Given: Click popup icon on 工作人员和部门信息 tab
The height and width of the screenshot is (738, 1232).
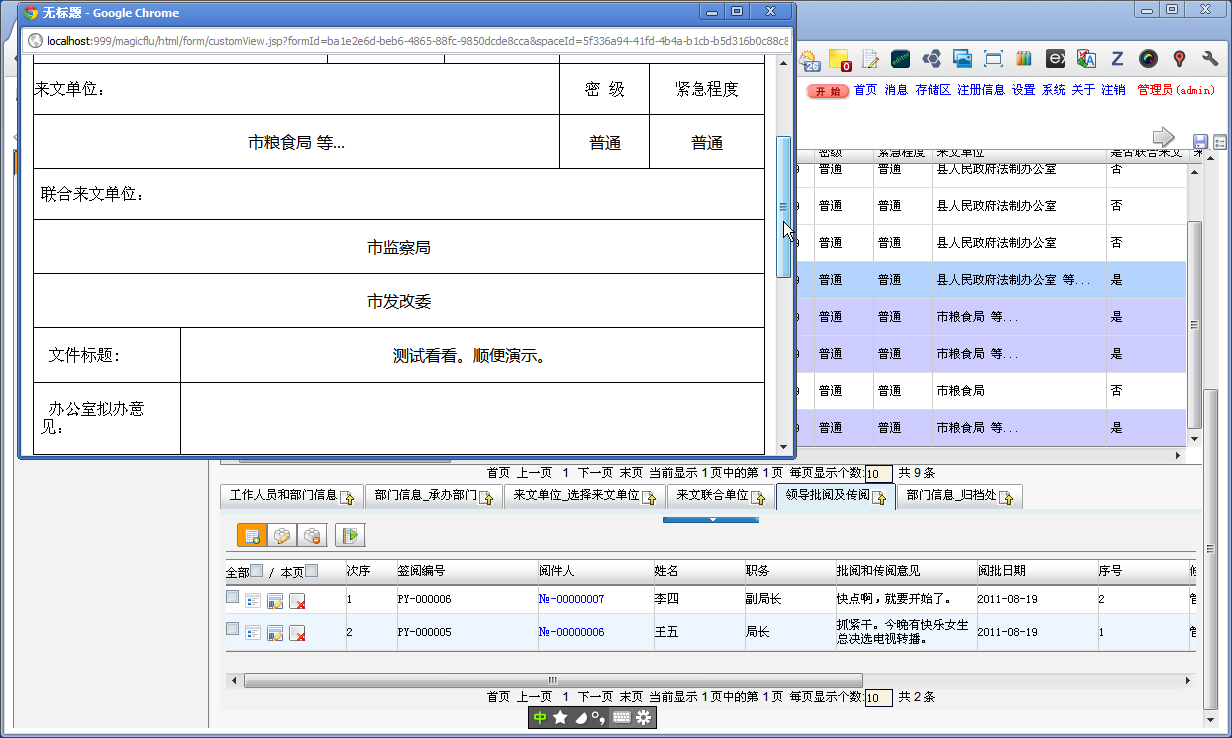Looking at the screenshot, I should pyautogui.click(x=348, y=497).
